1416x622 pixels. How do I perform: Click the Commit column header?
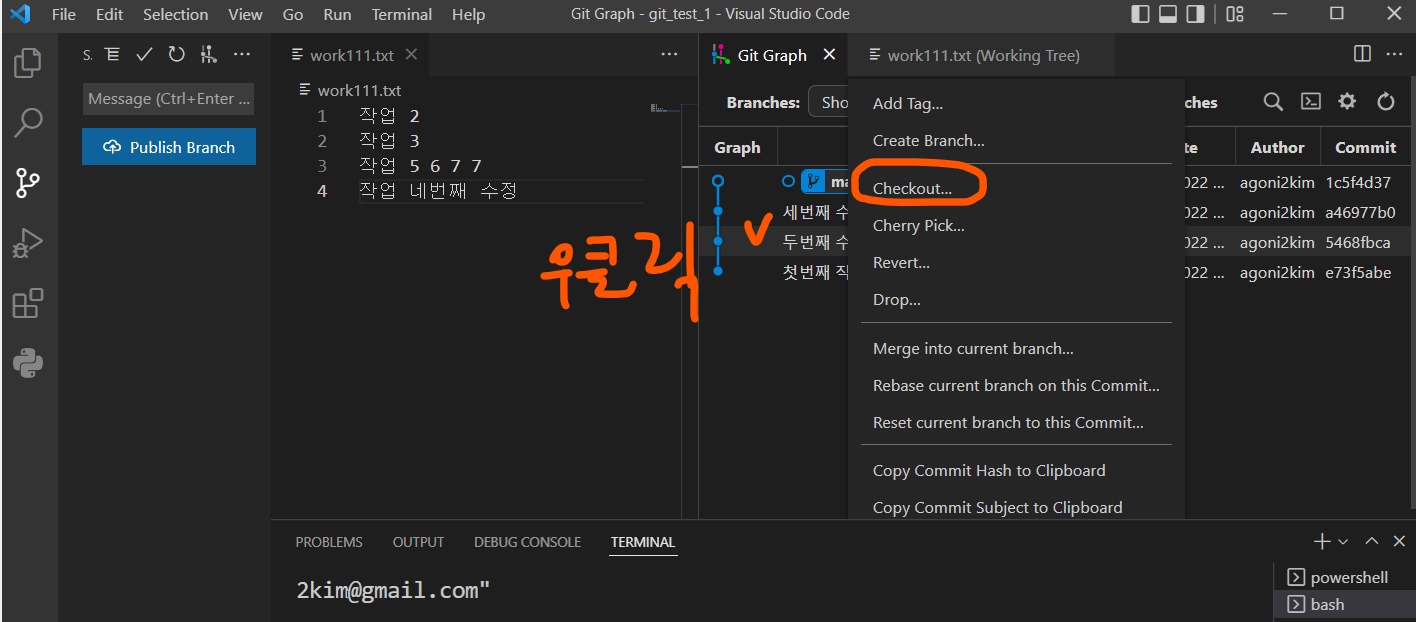pos(1365,147)
